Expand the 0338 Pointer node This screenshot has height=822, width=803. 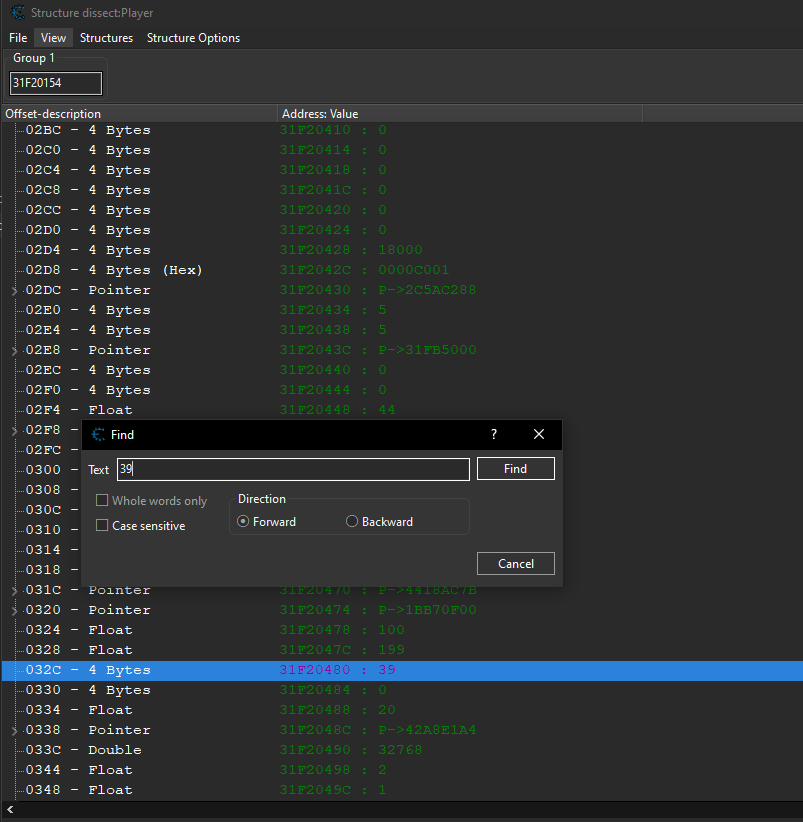14,731
